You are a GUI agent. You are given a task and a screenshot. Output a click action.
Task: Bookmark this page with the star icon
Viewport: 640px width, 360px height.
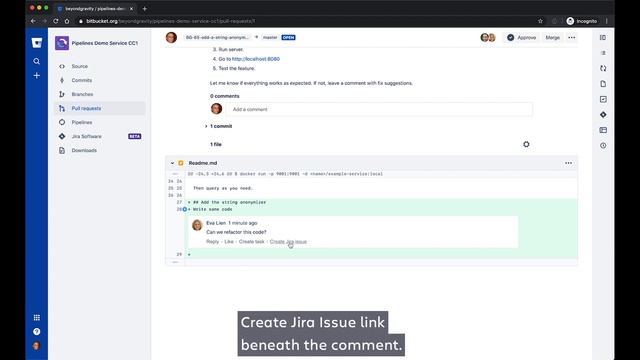click(540, 21)
